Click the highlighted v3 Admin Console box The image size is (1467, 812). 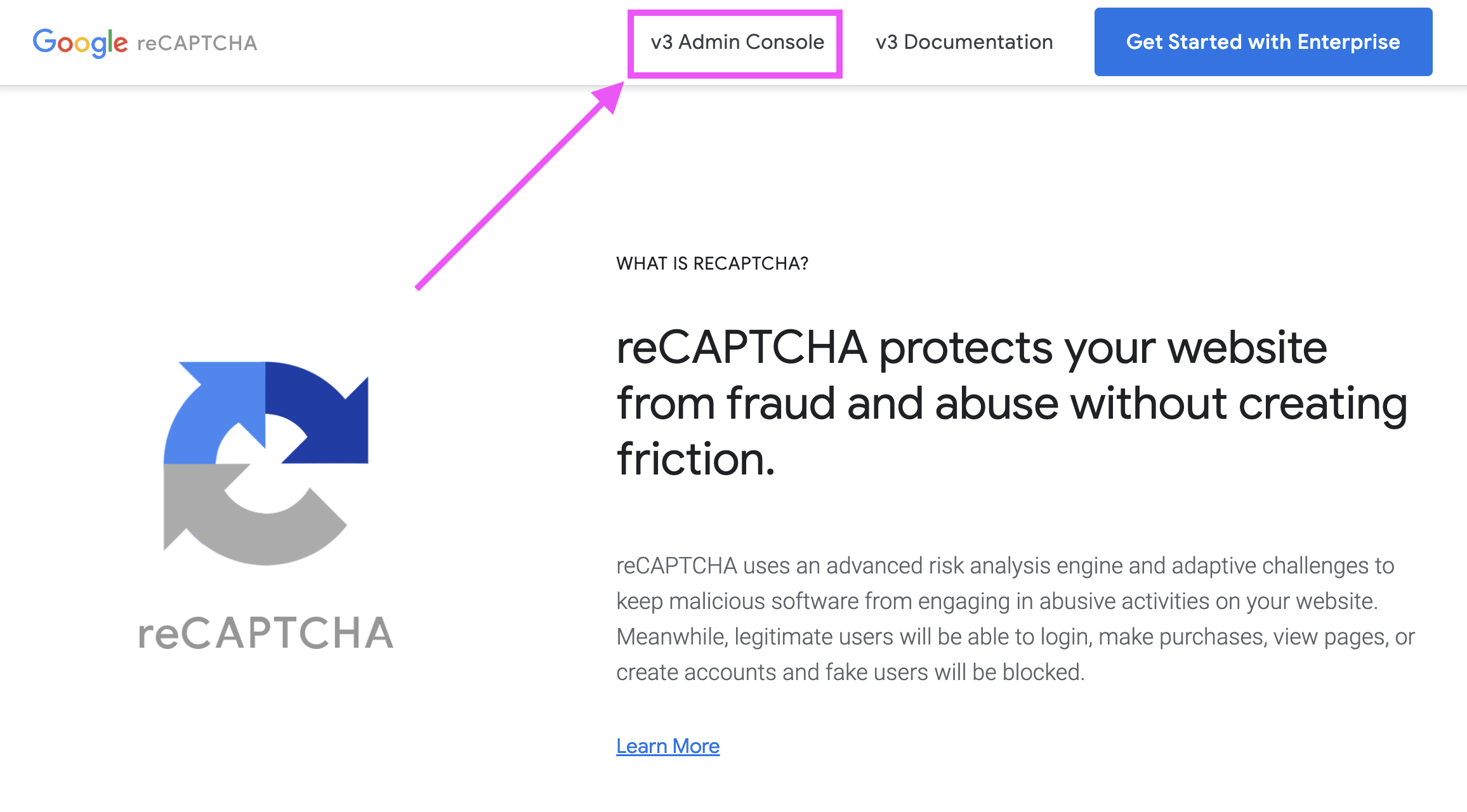[736, 42]
